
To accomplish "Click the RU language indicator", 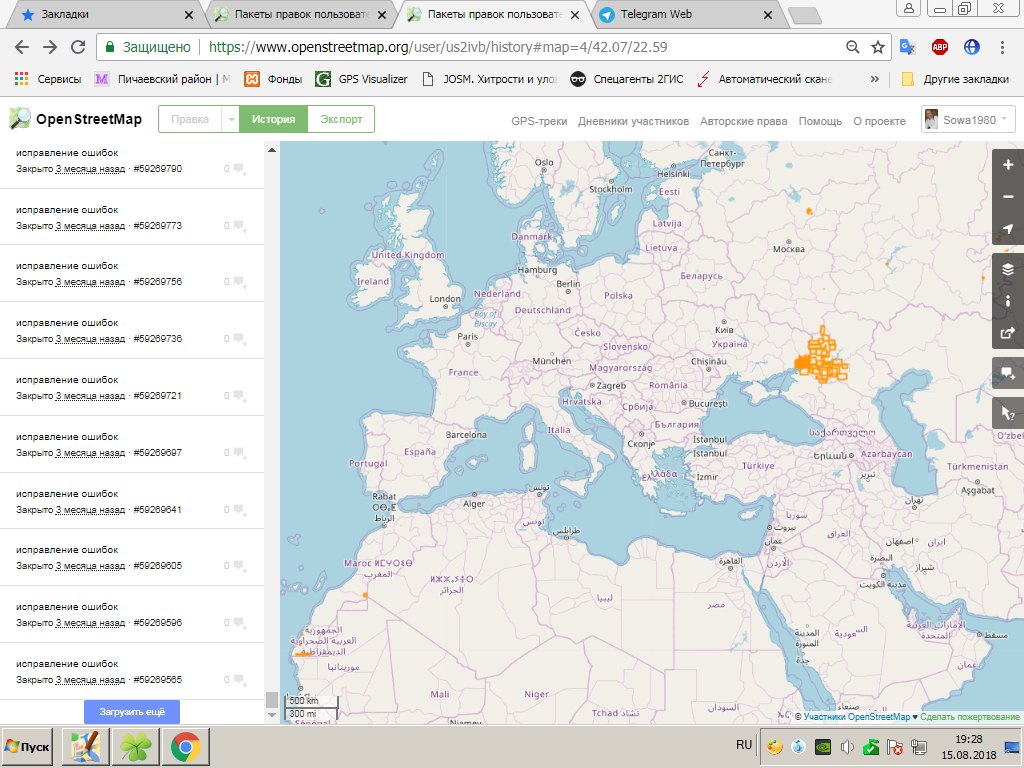I will click(x=744, y=745).
